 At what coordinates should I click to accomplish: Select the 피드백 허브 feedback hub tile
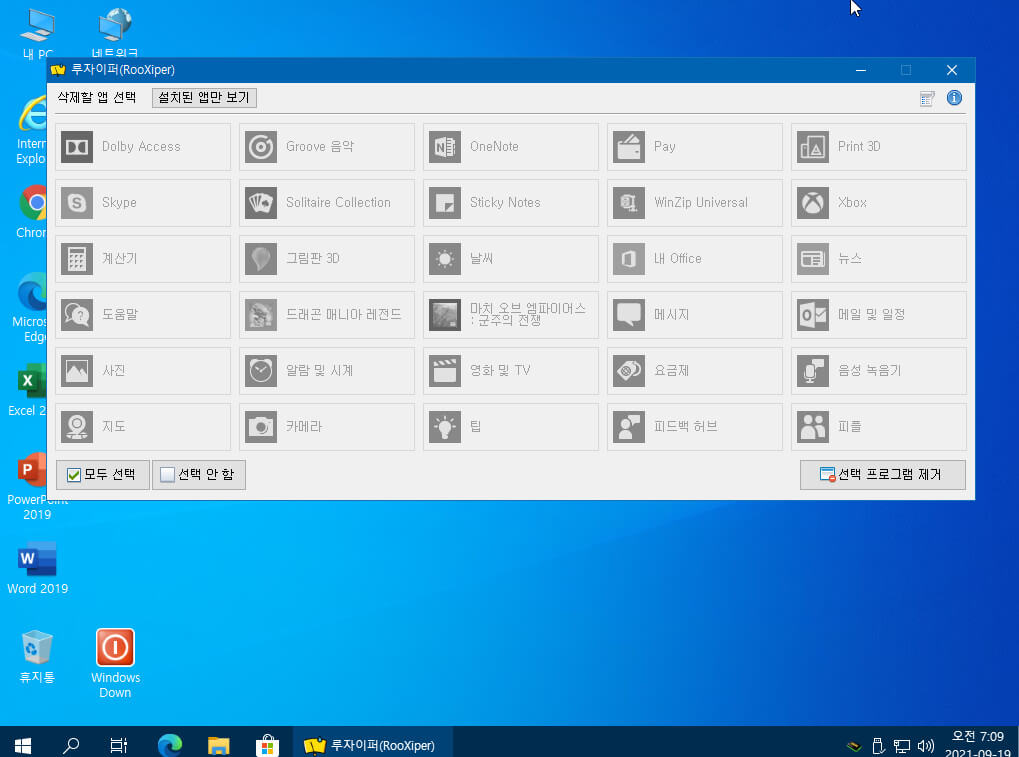[695, 427]
